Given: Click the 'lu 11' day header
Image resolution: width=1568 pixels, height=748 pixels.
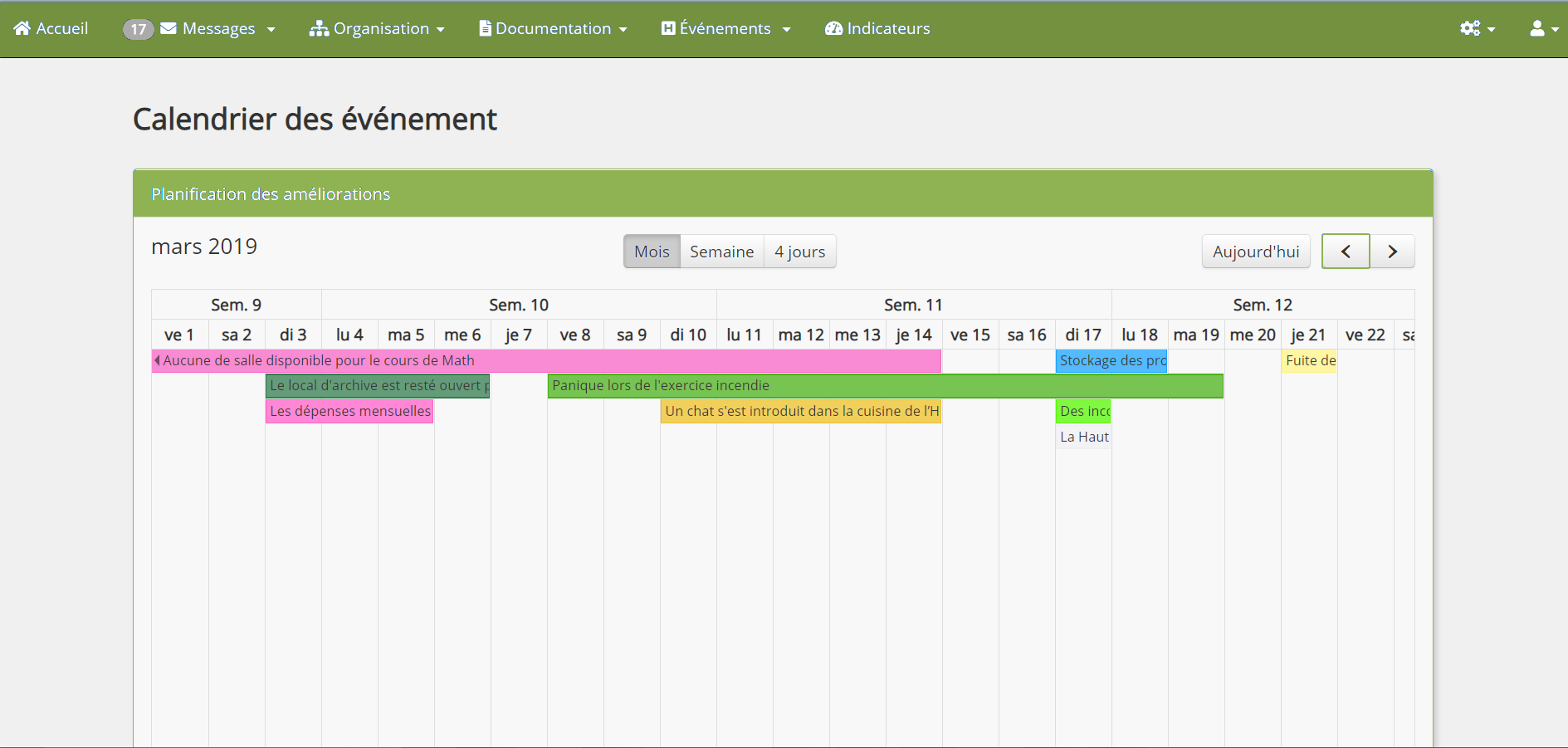Looking at the screenshot, I should coord(745,335).
